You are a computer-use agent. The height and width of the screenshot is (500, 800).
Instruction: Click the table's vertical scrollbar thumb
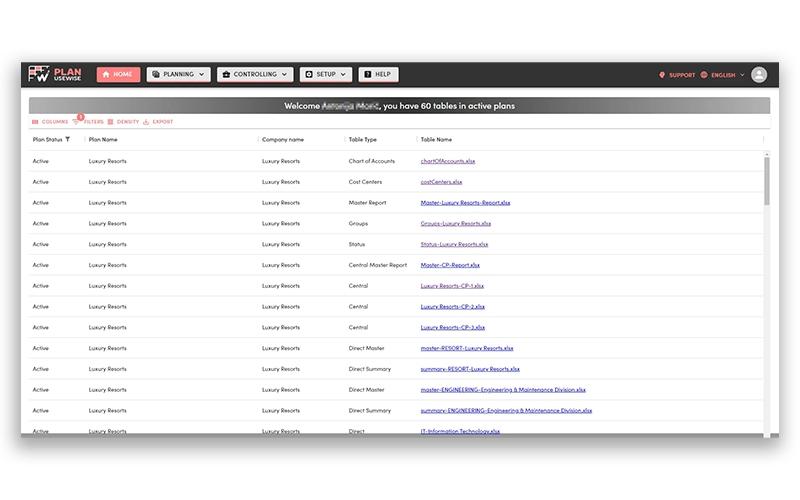pos(766,181)
